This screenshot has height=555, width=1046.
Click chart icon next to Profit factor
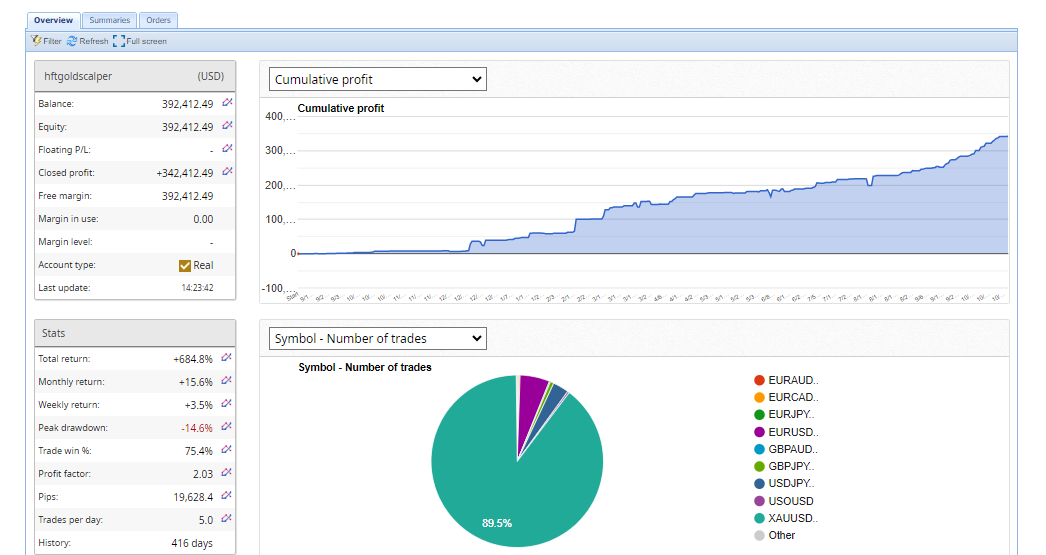[227, 473]
